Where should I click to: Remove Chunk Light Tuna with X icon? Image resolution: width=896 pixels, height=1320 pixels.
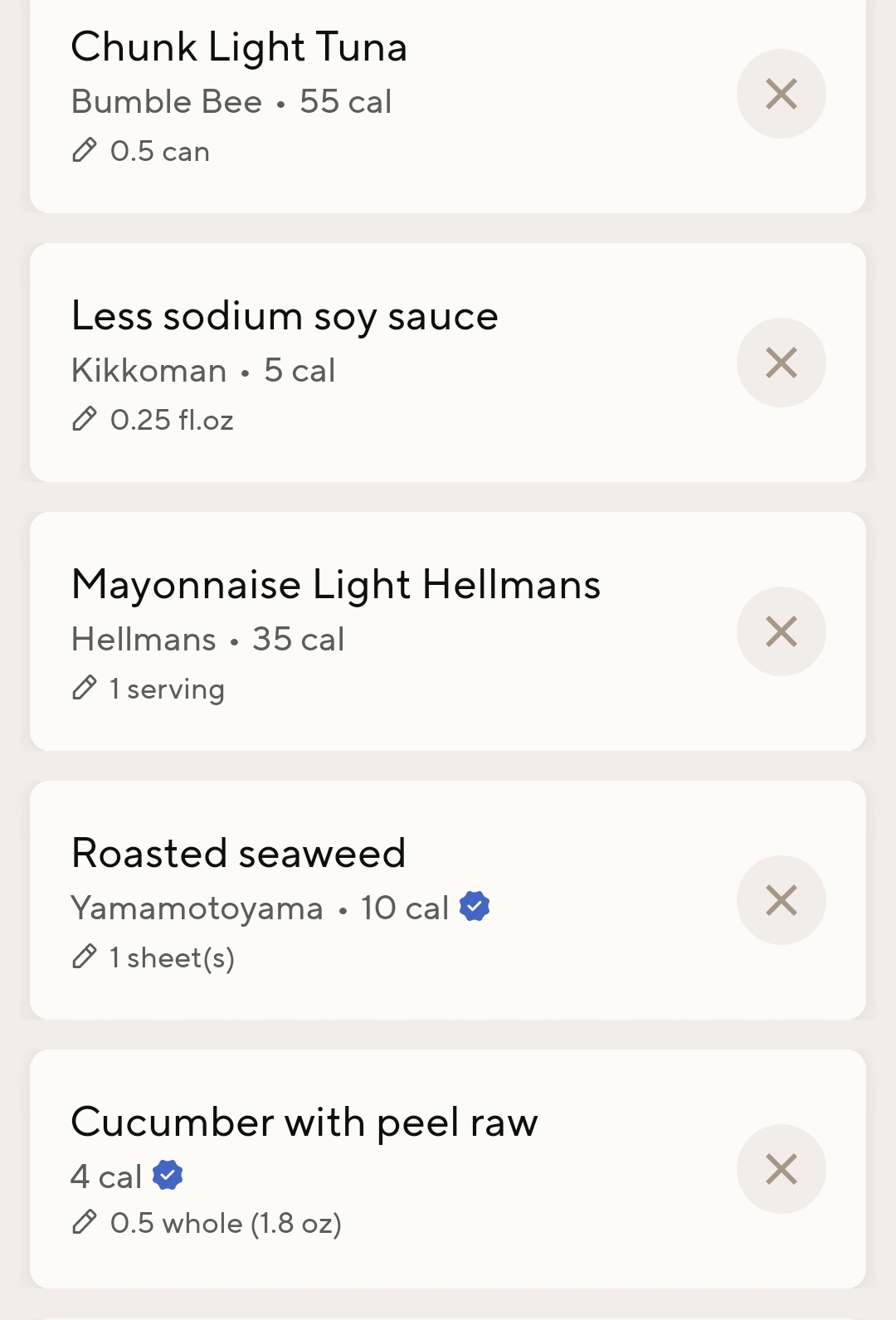(x=782, y=94)
